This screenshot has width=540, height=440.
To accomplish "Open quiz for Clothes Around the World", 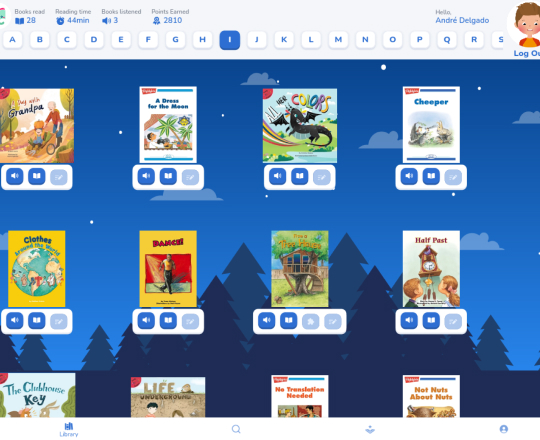I will pyautogui.click(x=59, y=322).
